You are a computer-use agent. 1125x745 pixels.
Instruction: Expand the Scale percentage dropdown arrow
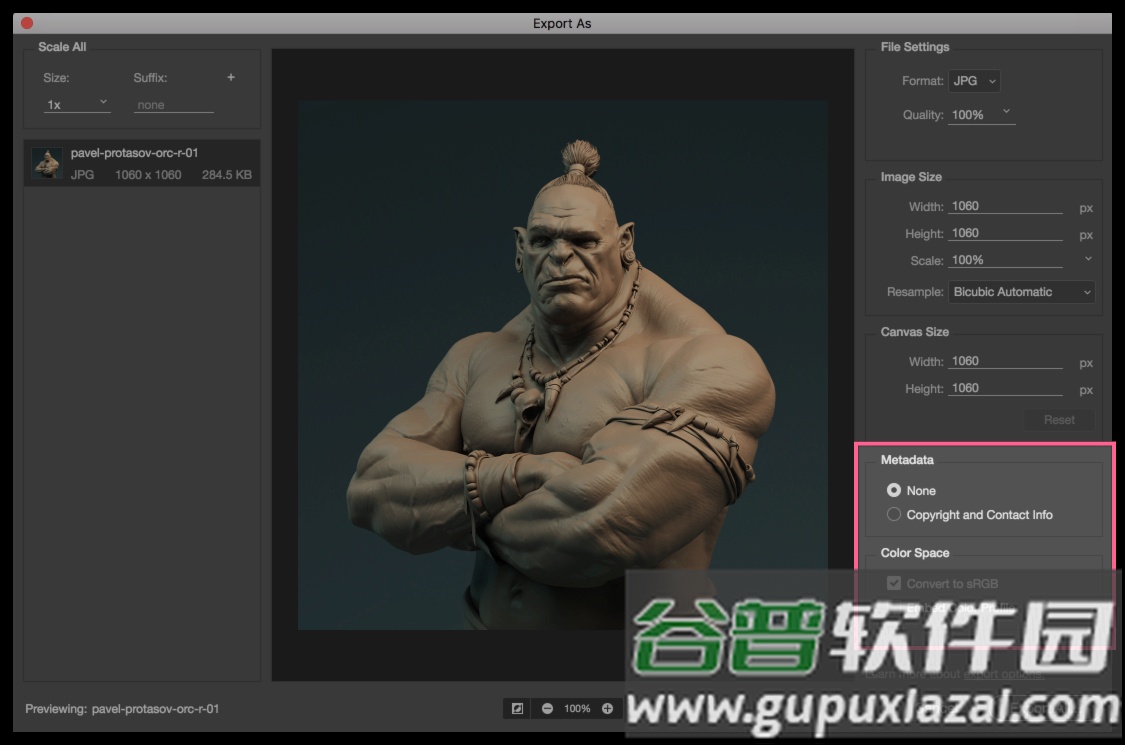[1088, 259]
